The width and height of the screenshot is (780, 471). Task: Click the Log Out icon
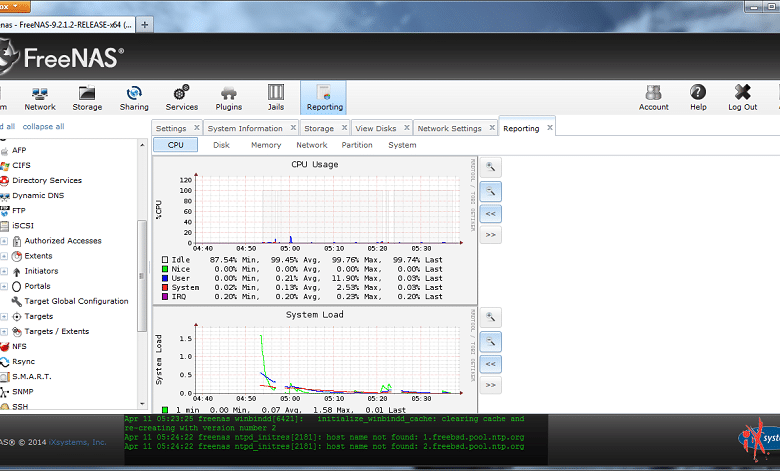click(x=742, y=97)
